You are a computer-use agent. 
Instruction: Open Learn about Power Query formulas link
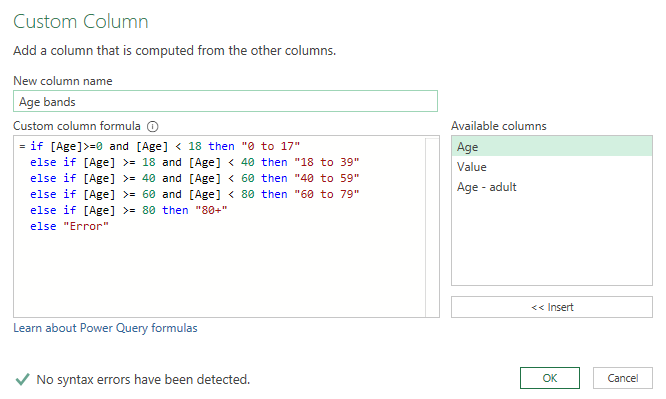(x=105, y=328)
